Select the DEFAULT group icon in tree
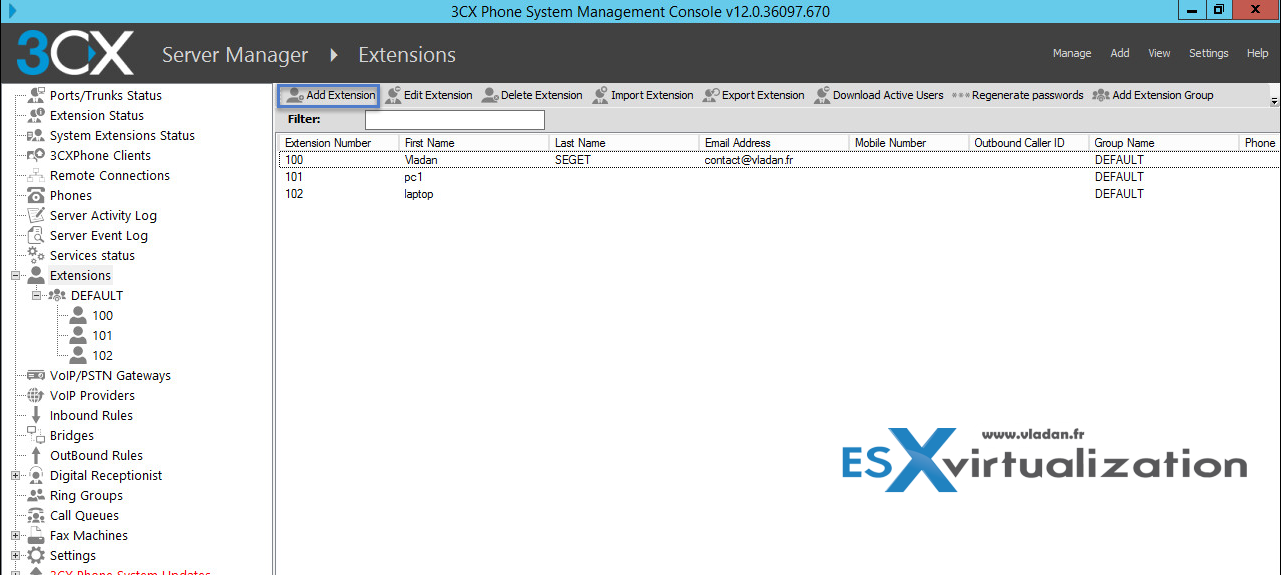The height and width of the screenshot is (575, 1281). click(x=57, y=295)
